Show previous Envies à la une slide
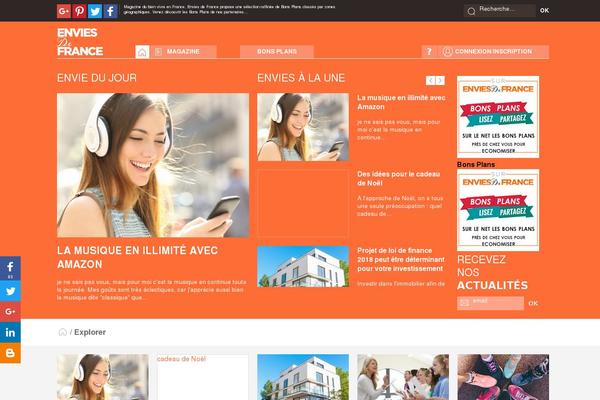This screenshot has width=600, height=400. click(x=431, y=80)
